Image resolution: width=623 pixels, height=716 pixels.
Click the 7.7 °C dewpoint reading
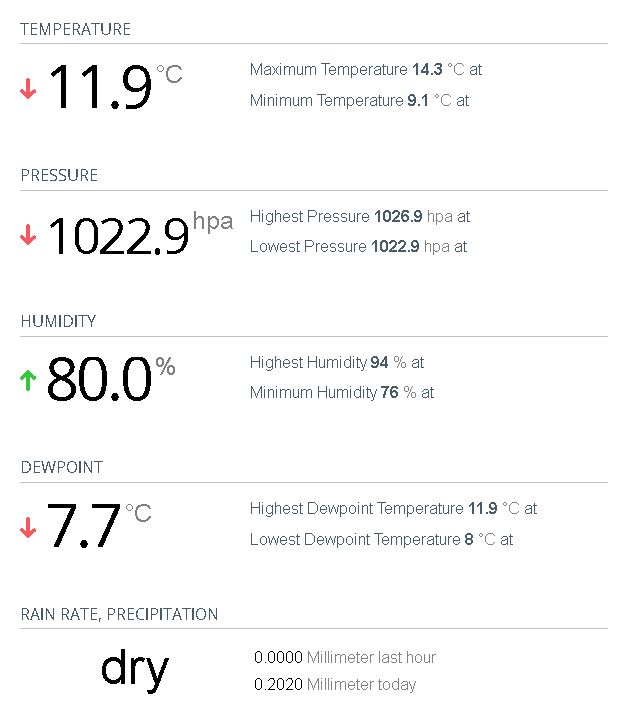(x=85, y=527)
